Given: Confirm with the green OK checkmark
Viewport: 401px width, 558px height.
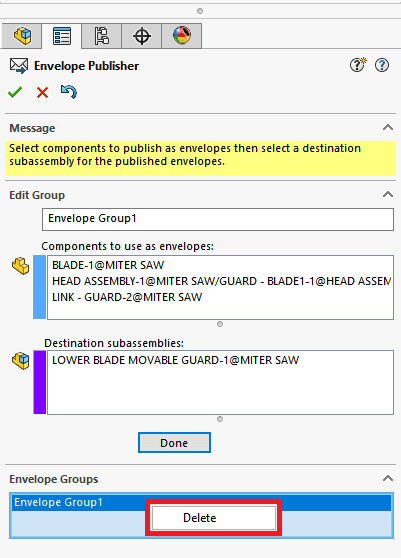Looking at the screenshot, I should [15, 93].
